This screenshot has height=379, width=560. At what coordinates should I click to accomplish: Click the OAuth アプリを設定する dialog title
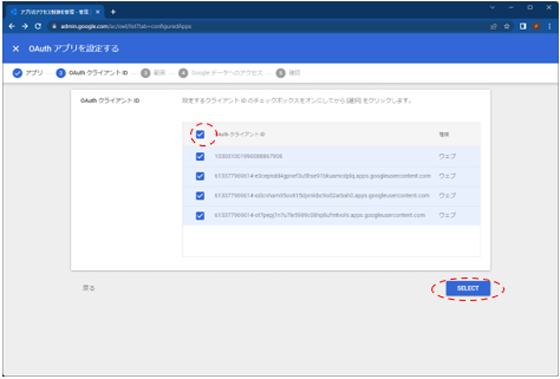point(74,49)
